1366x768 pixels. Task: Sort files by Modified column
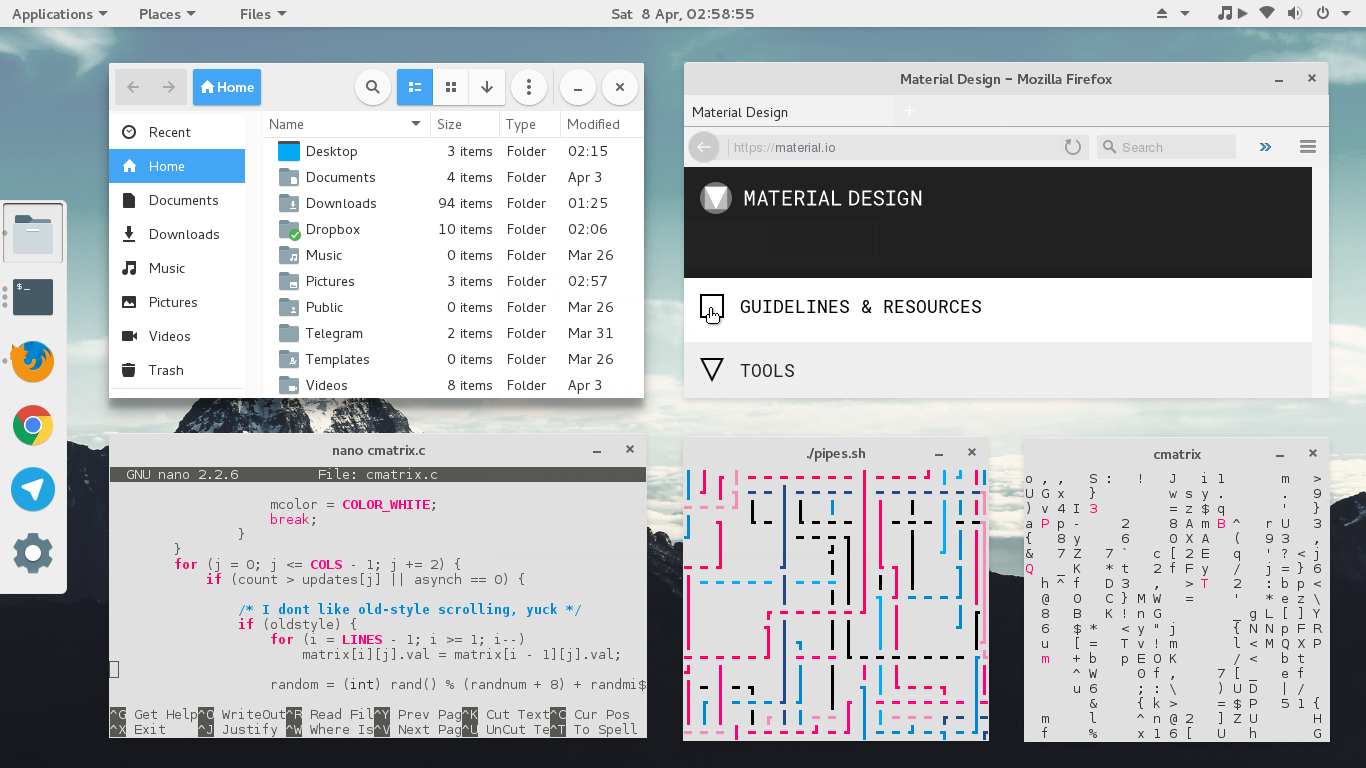click(x=600, y=124)
